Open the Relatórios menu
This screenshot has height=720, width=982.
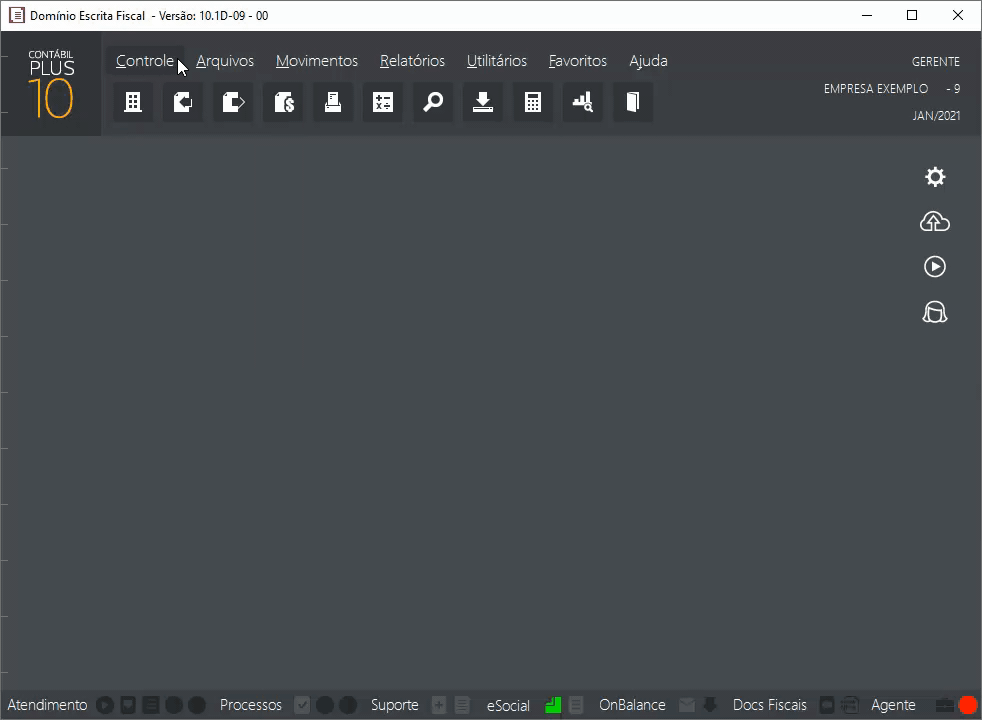point(412,61)
